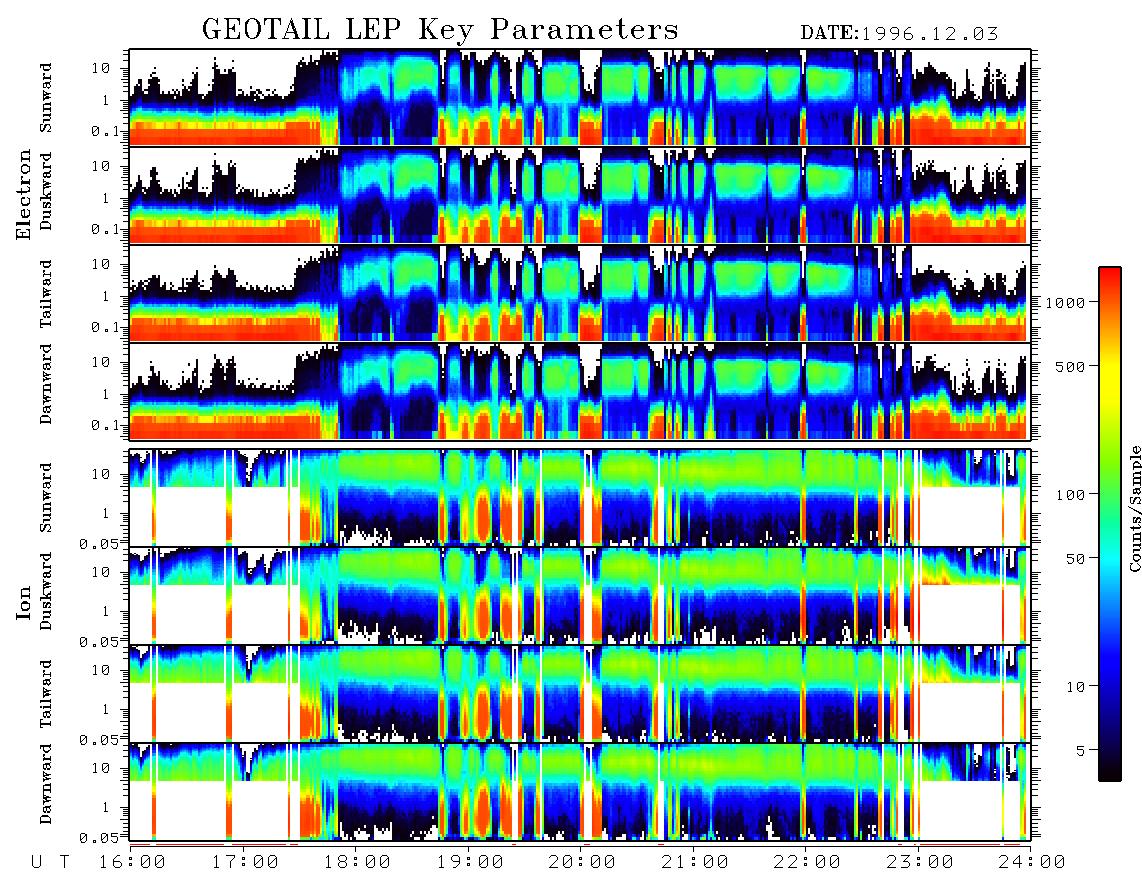Click the "0.05" tick of Ion Dawnward panel
The width and height of the screenshot is (1142, 880).
(x=98, y=838)
